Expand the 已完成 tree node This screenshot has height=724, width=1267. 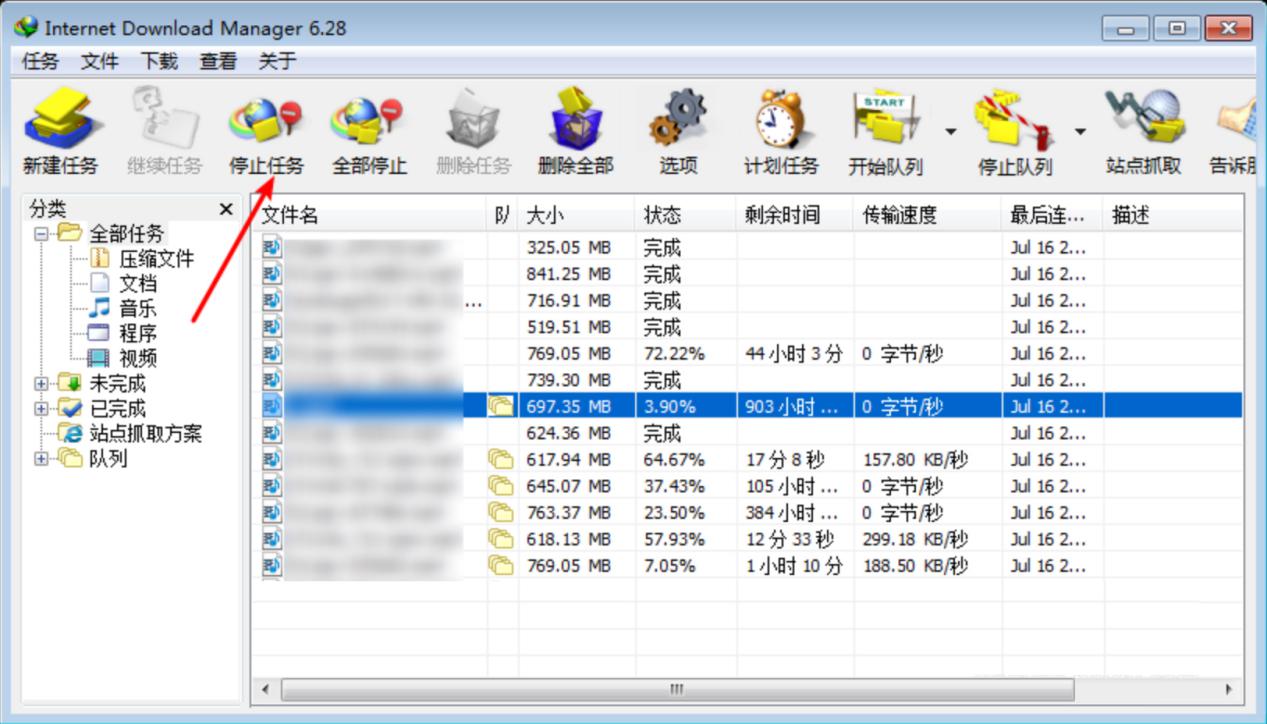tap(41, 408)
